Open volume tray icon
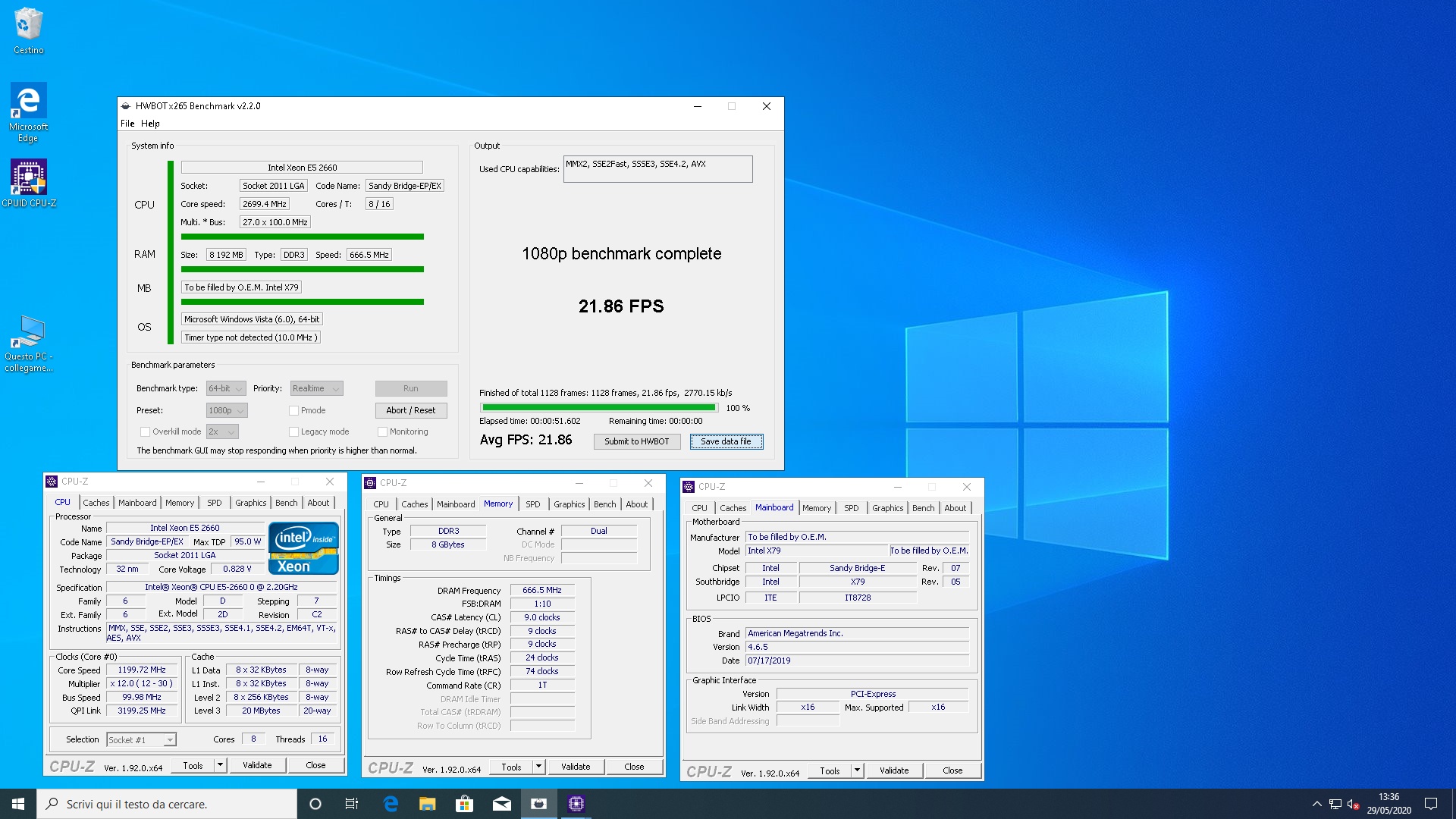The height and width of the screenshot is (819, 1456). coord(1353,804)
